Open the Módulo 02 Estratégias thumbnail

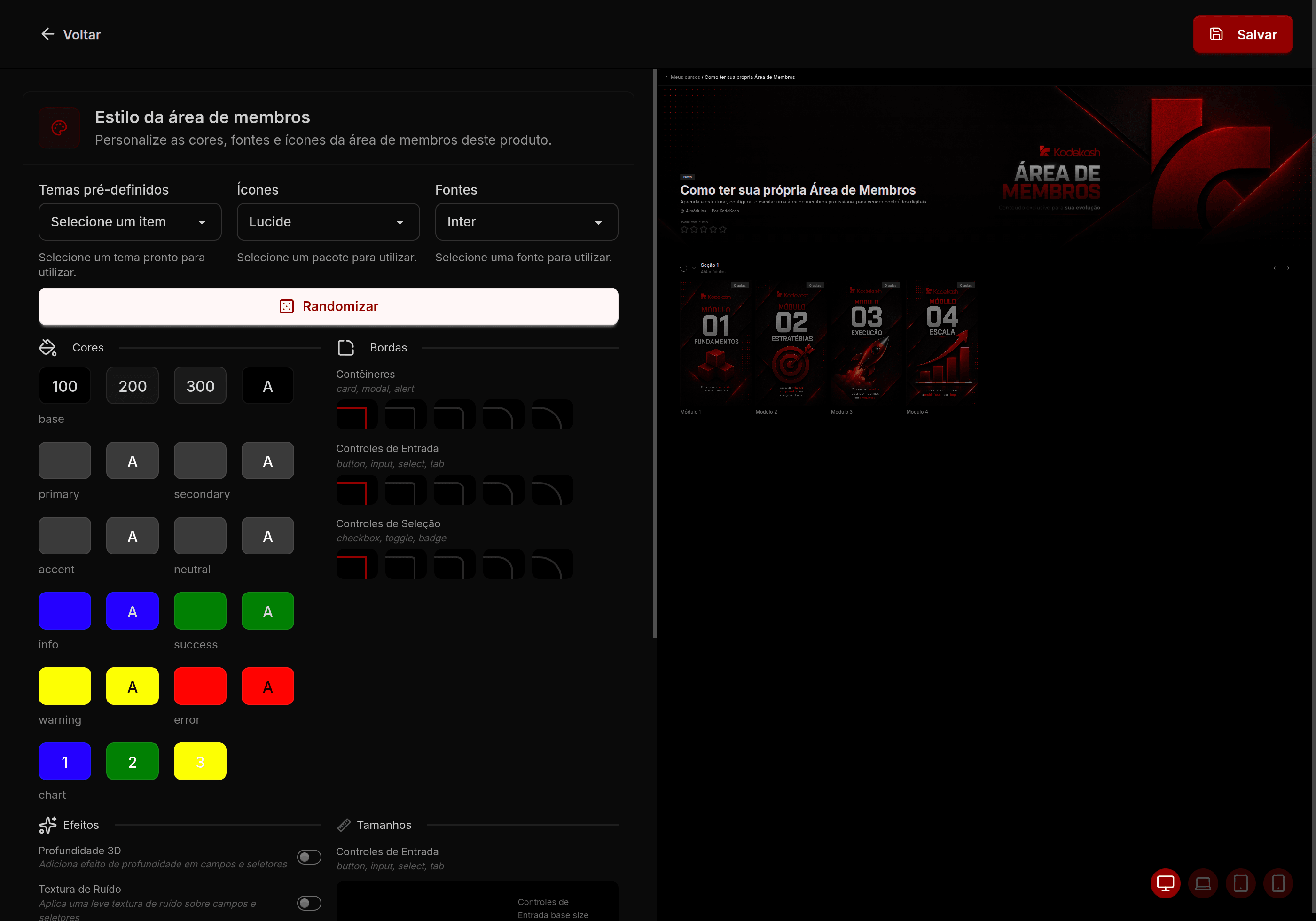(791, 343)
